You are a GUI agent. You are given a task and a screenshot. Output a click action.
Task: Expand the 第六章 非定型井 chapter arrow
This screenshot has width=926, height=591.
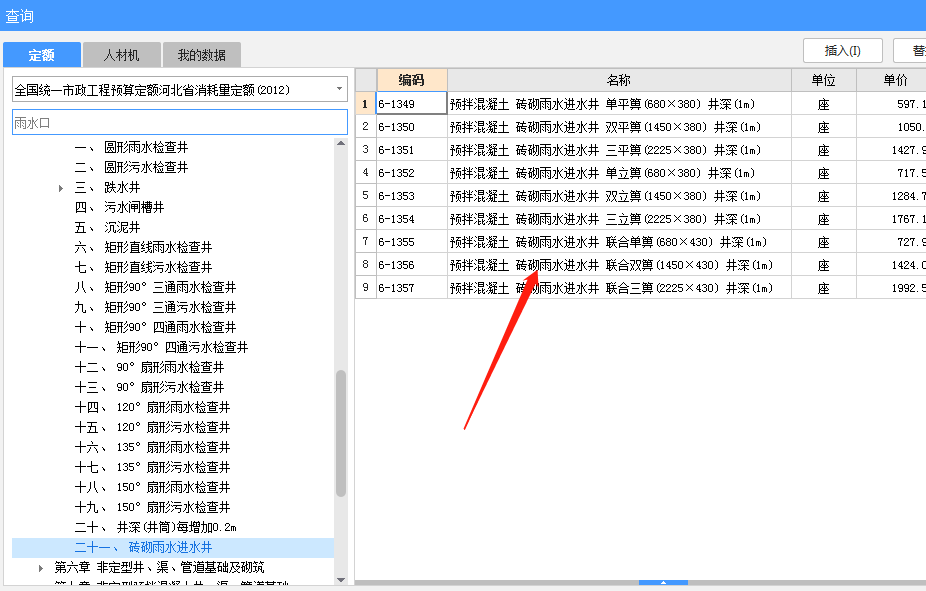click(x=41, y=567)
